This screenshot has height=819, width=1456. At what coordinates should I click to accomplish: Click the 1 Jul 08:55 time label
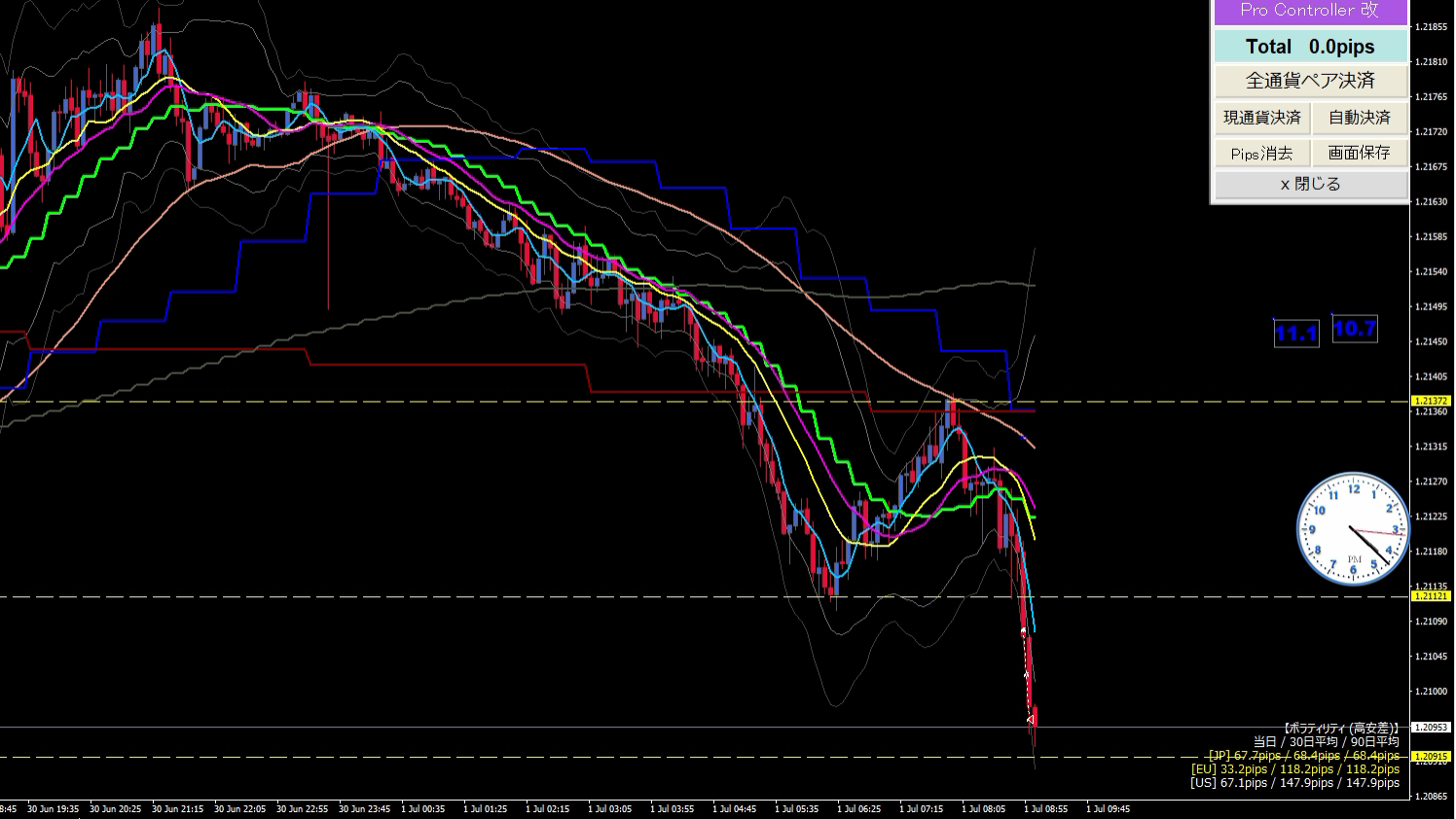pyautogui.click(x=1045, y=809)
